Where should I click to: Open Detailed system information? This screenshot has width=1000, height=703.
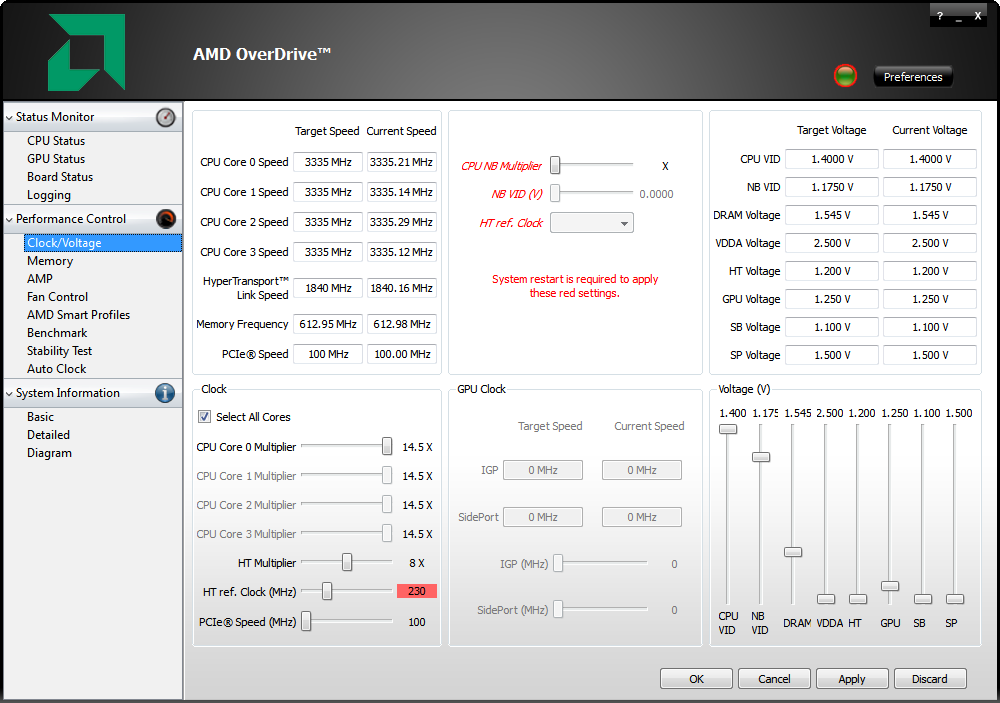click(x=48, y=435)
